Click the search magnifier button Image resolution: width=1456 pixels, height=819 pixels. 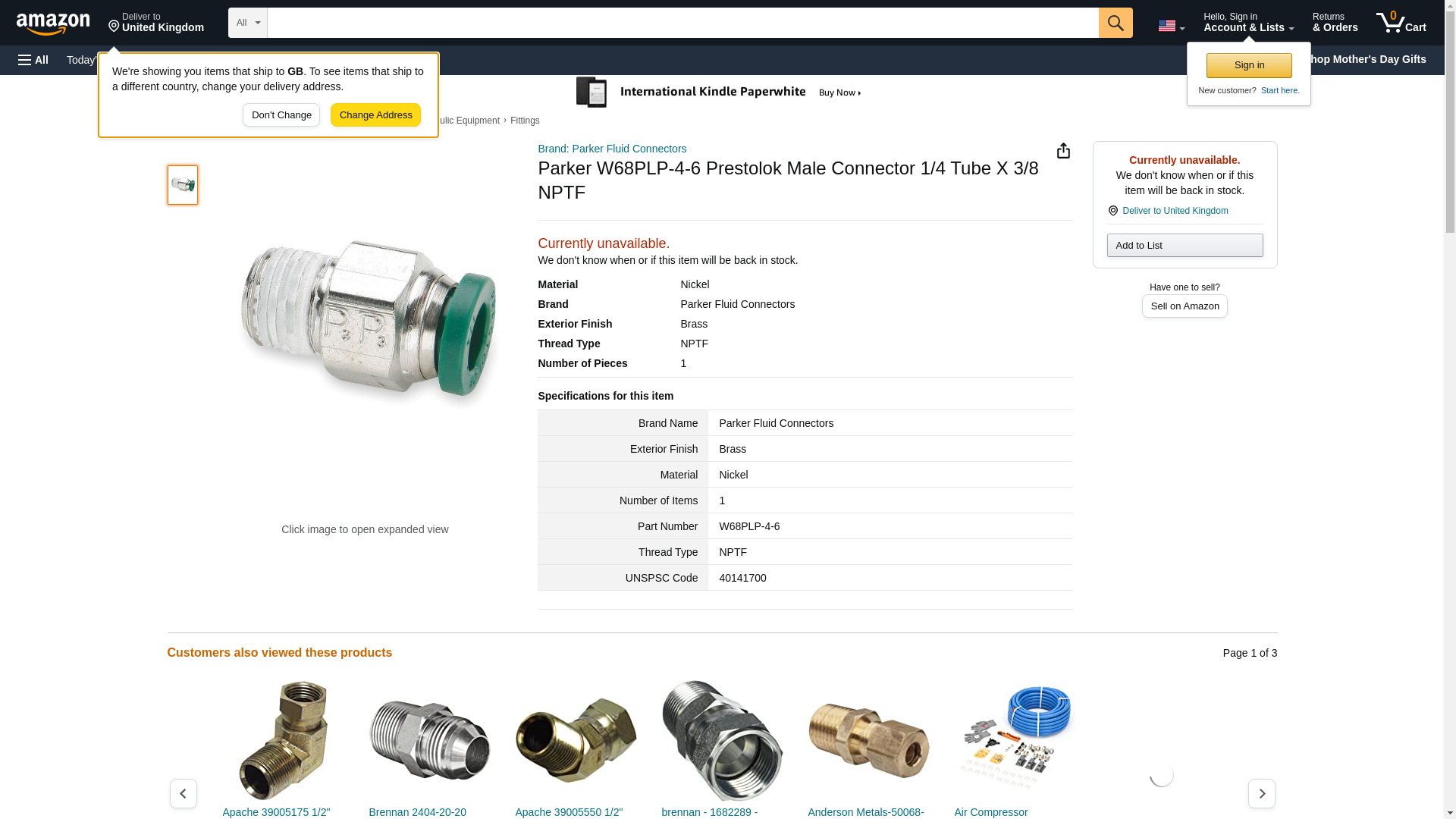tap(1115, 23)
